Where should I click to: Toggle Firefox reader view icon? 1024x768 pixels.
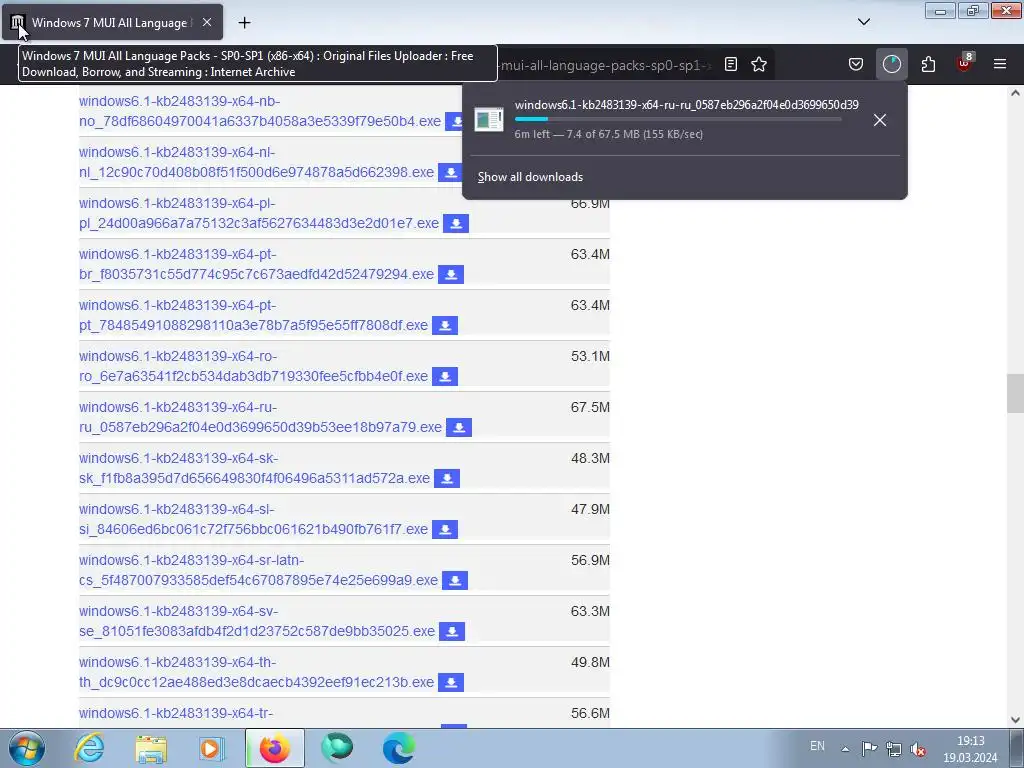(731, 64)
